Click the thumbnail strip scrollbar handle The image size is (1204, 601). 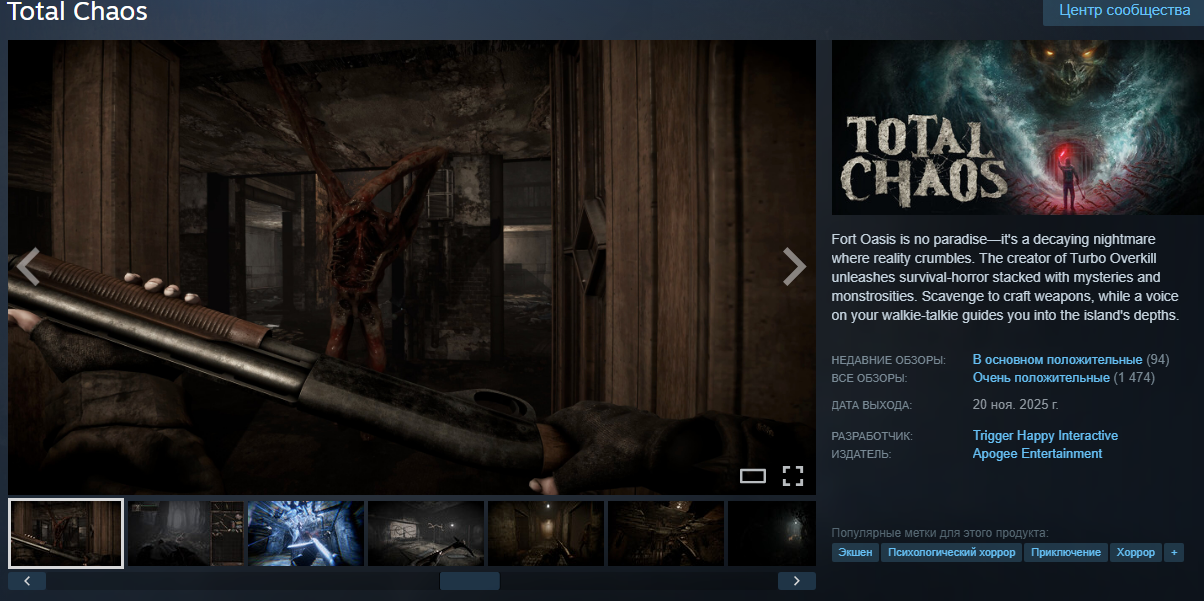click(x=470, y=581)
